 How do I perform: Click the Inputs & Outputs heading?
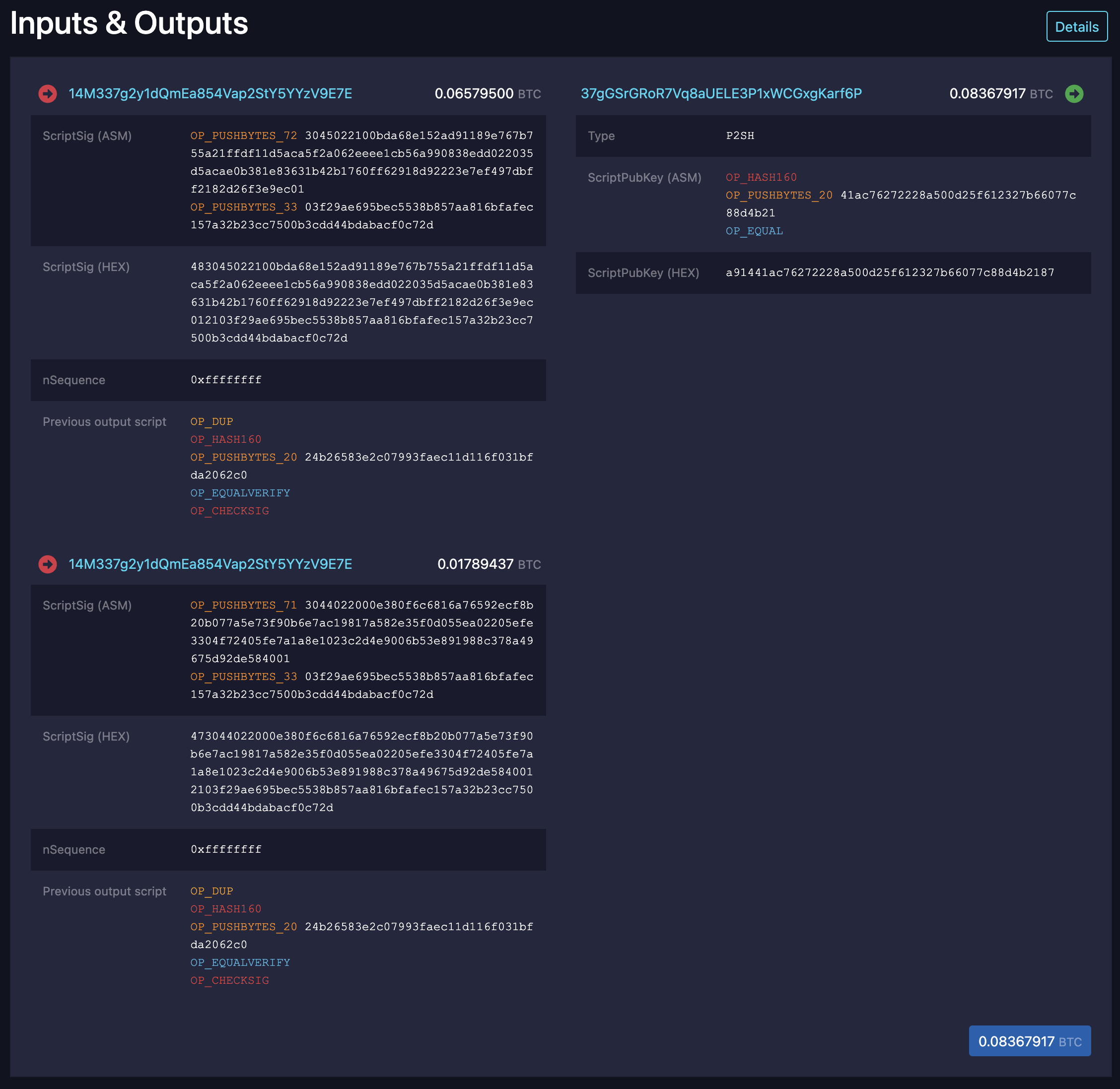129,23
